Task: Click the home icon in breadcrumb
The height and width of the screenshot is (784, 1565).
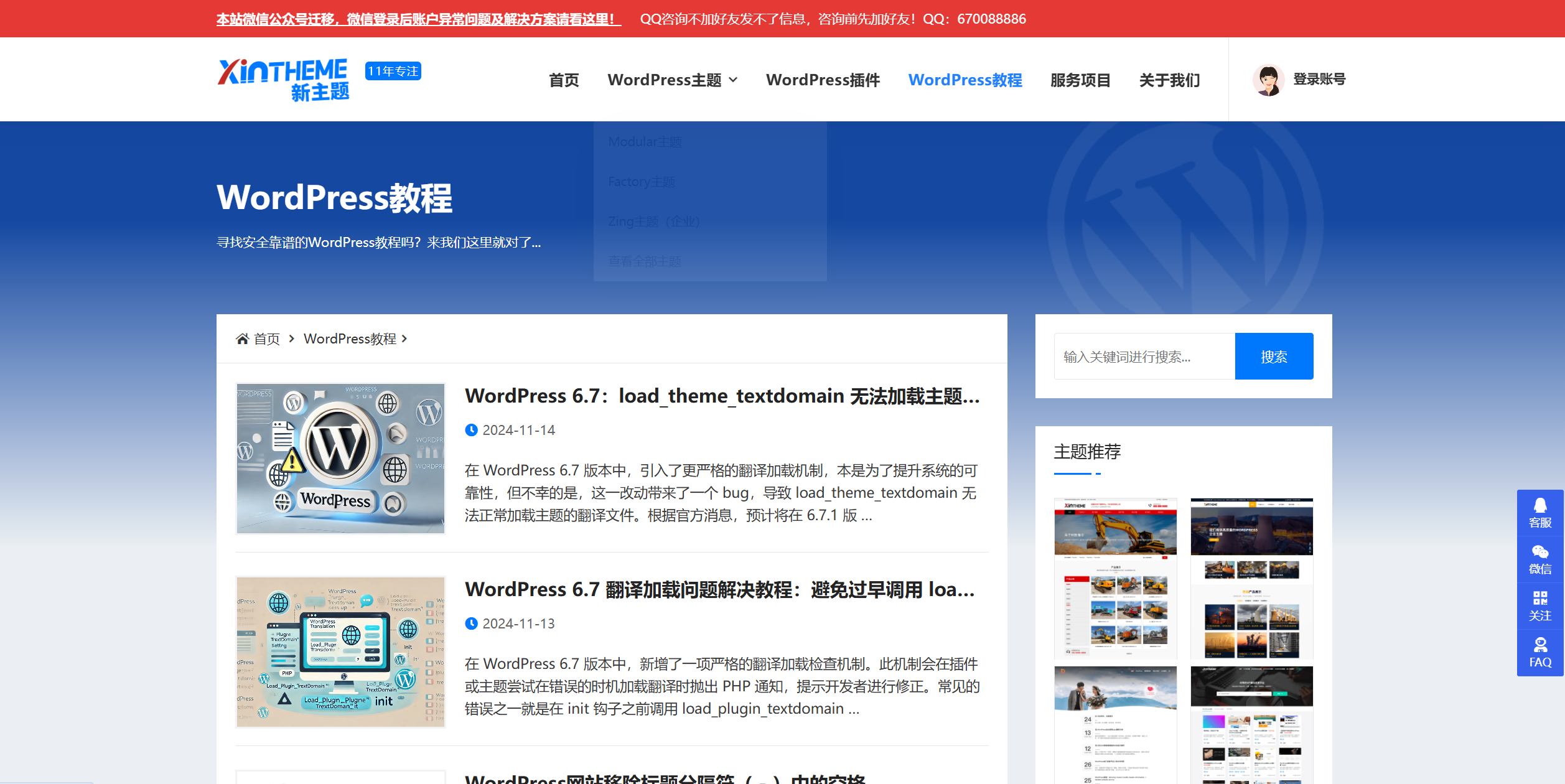Action: (x=242, y=338)
